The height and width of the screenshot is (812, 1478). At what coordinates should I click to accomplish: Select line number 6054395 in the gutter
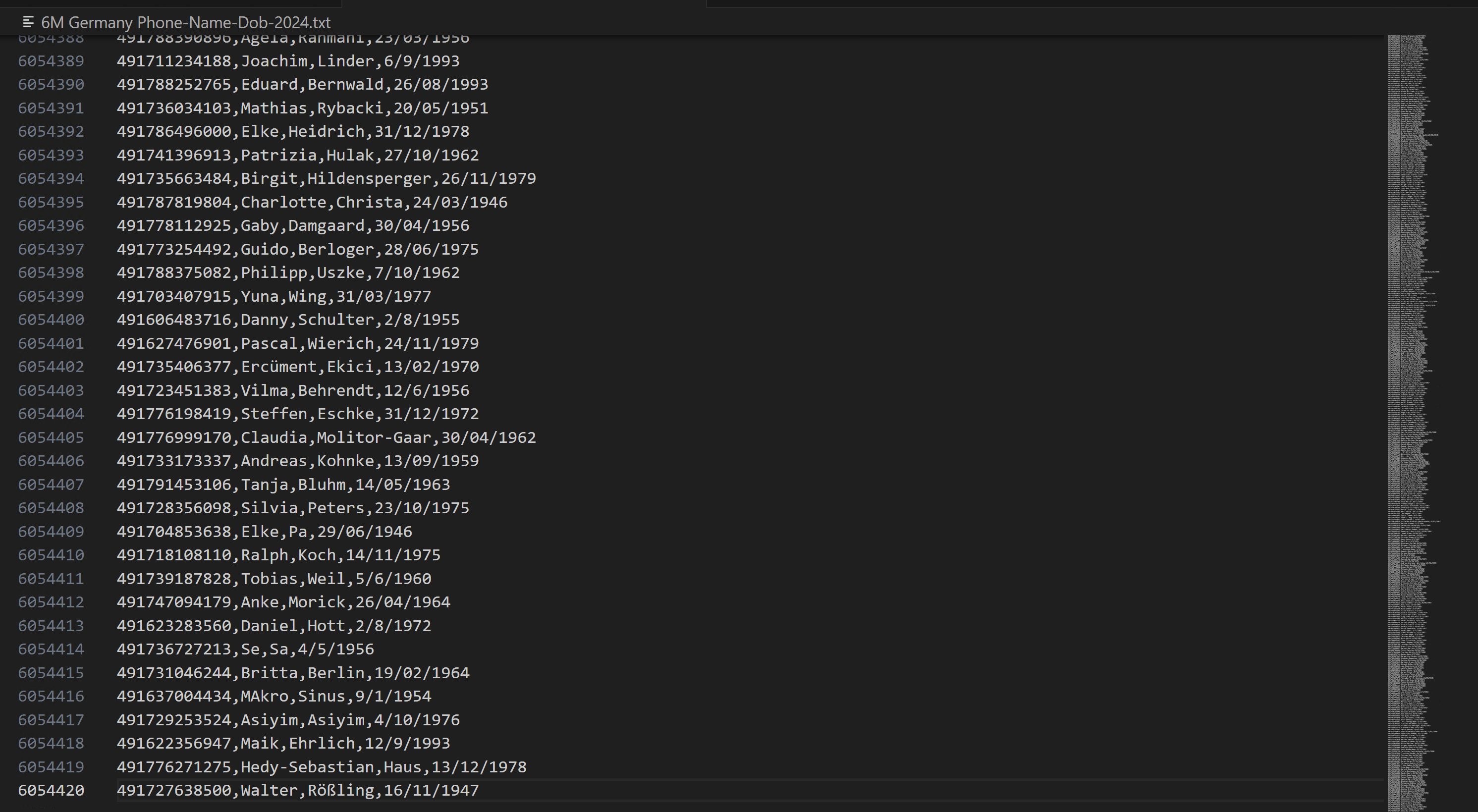click(x=51, y=202)
